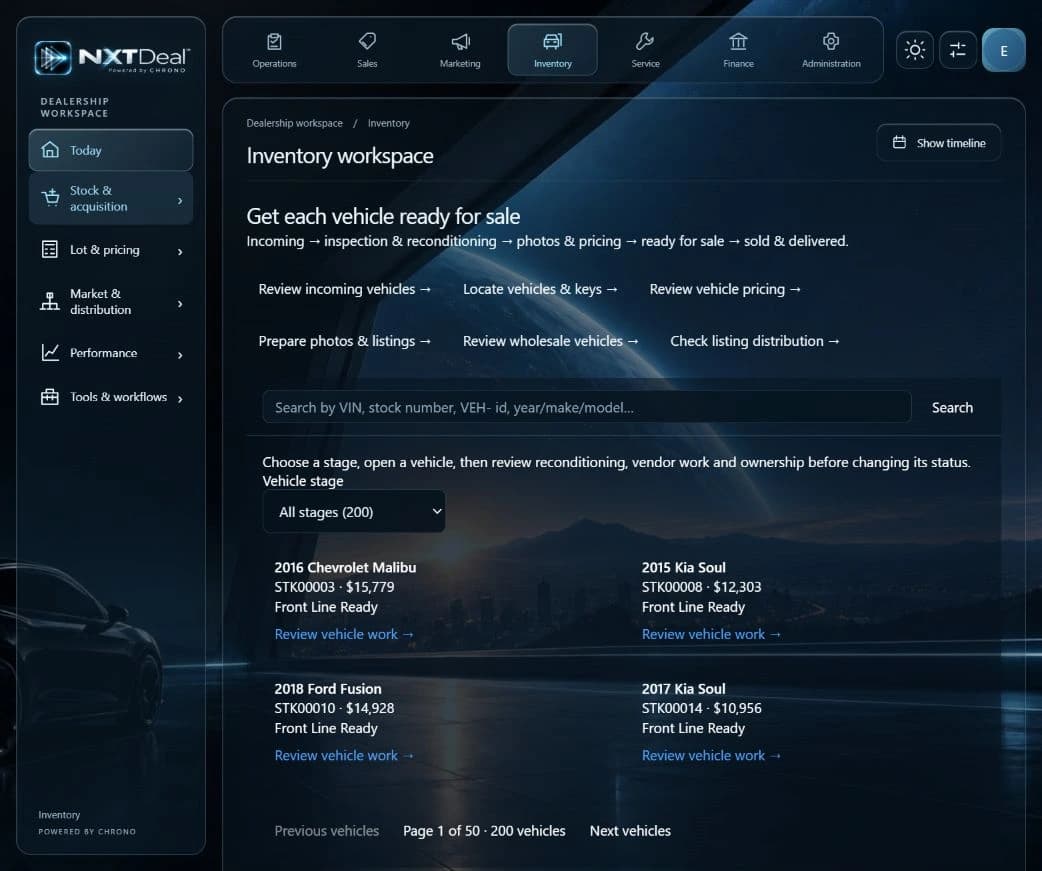
Task: Open the user avatar E
Action: pos(1003,50)
